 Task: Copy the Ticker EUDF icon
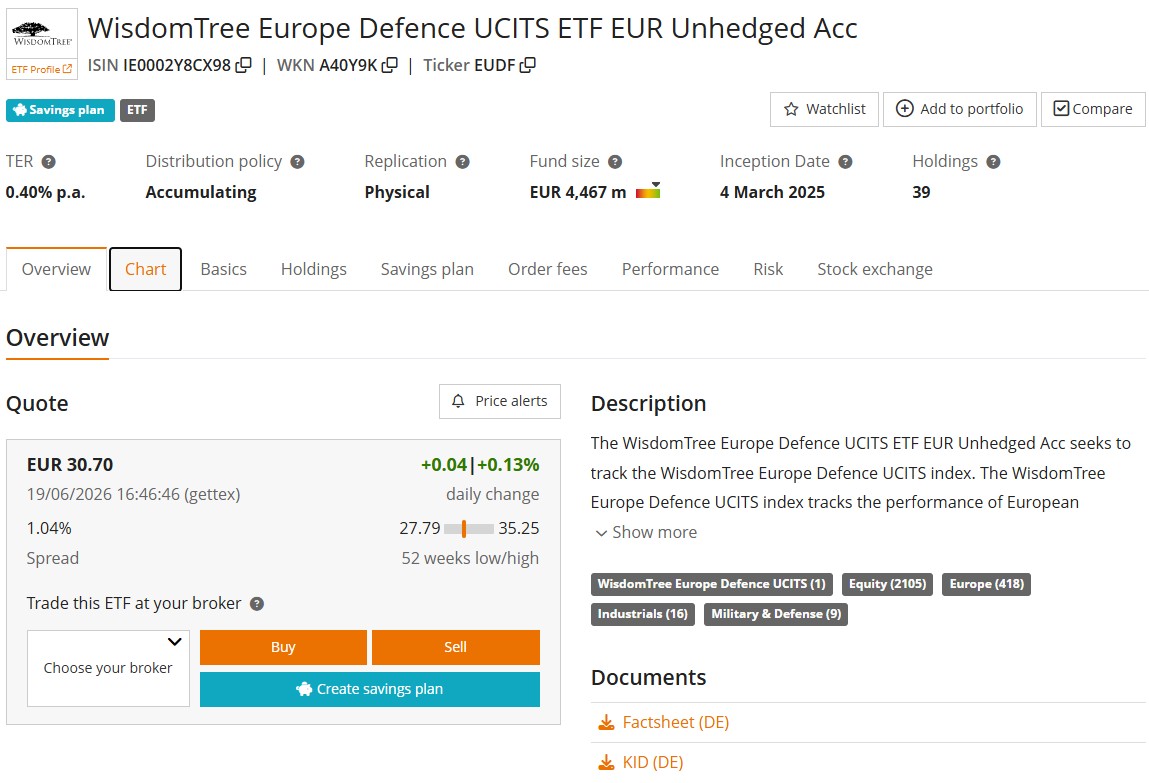[528, 65]
